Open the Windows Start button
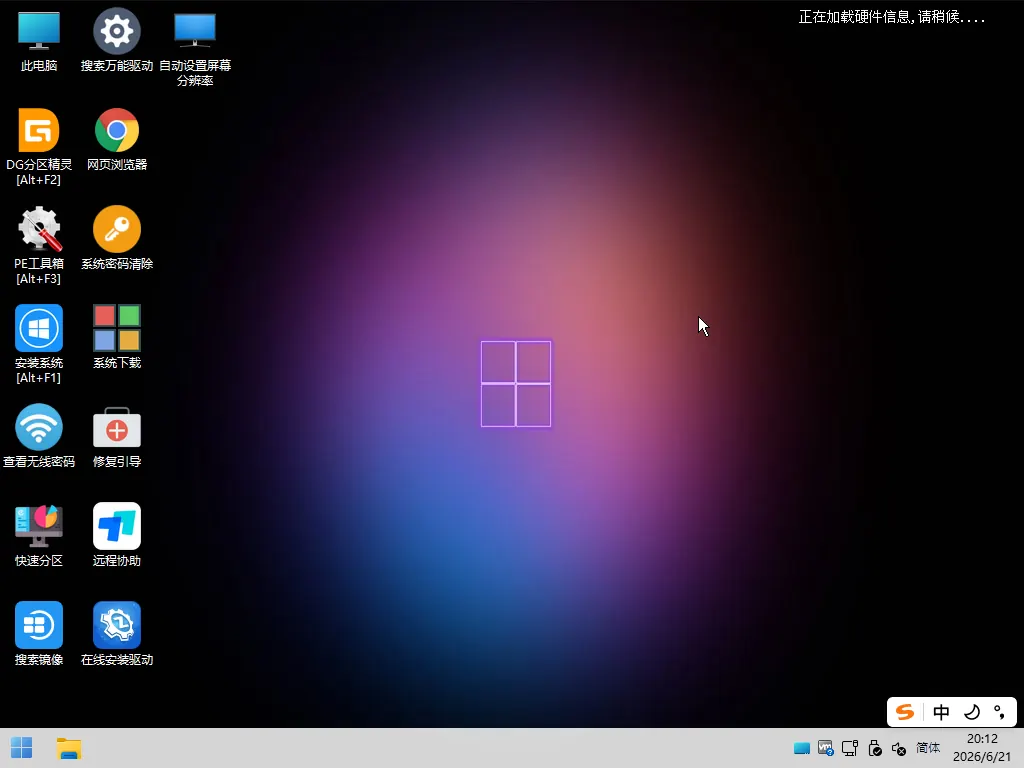Viewport: 1024px width, 768px height. (x=22, y=748)
